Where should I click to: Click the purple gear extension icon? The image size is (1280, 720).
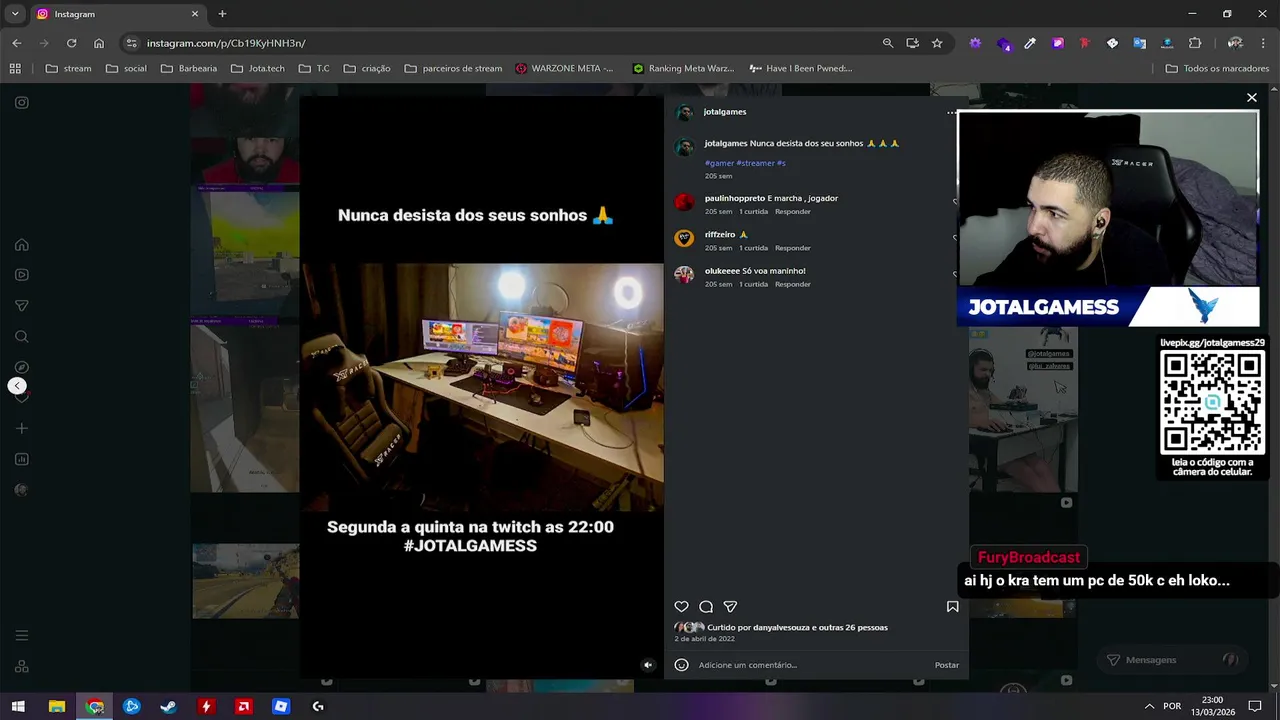pos(975,43)
